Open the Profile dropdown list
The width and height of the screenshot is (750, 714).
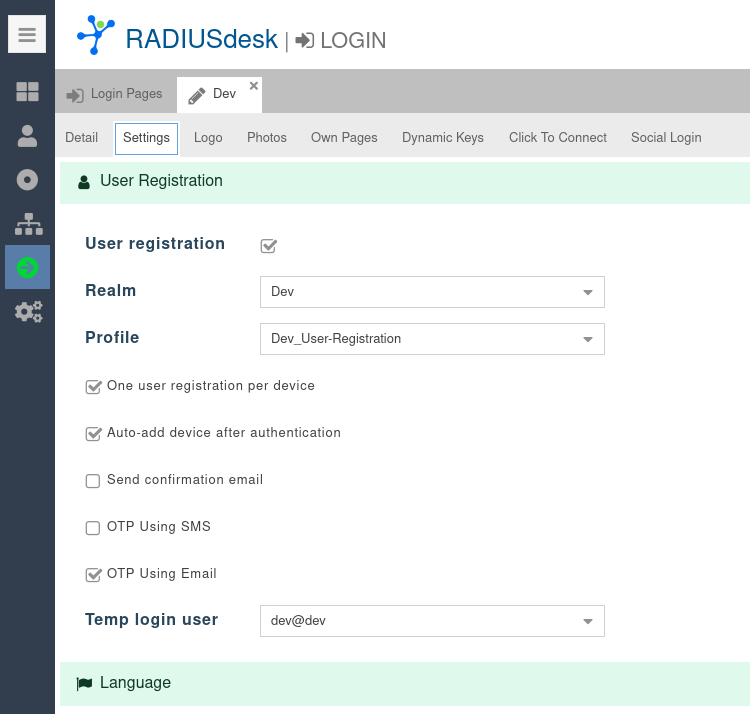coord(587,339)
